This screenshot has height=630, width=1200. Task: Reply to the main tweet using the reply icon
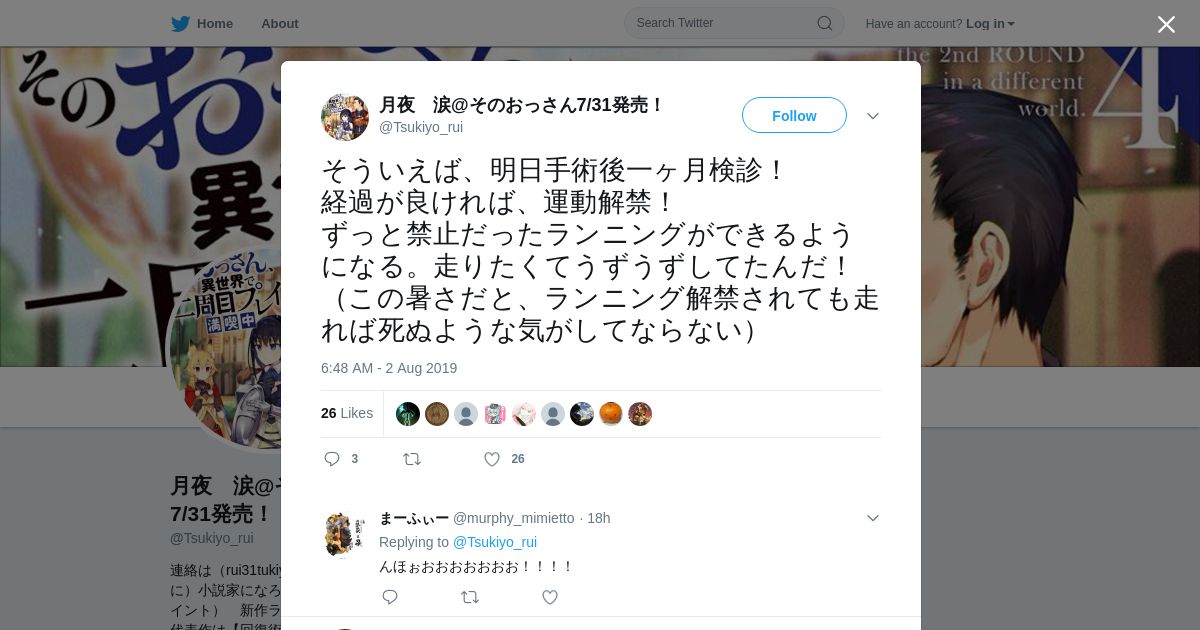(x=332, y=459)
